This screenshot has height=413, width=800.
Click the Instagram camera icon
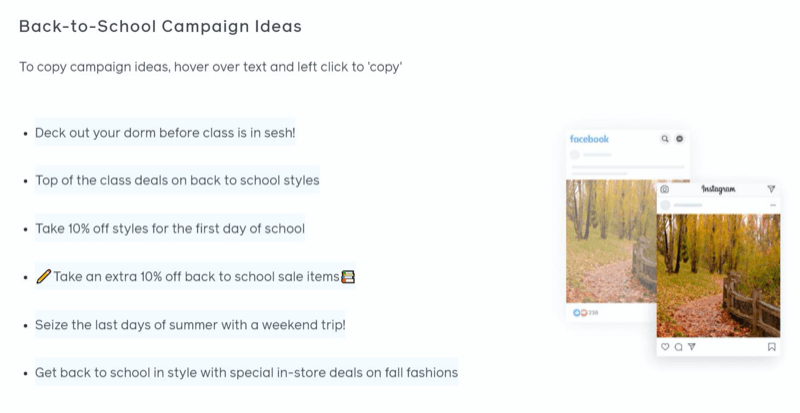664,189
